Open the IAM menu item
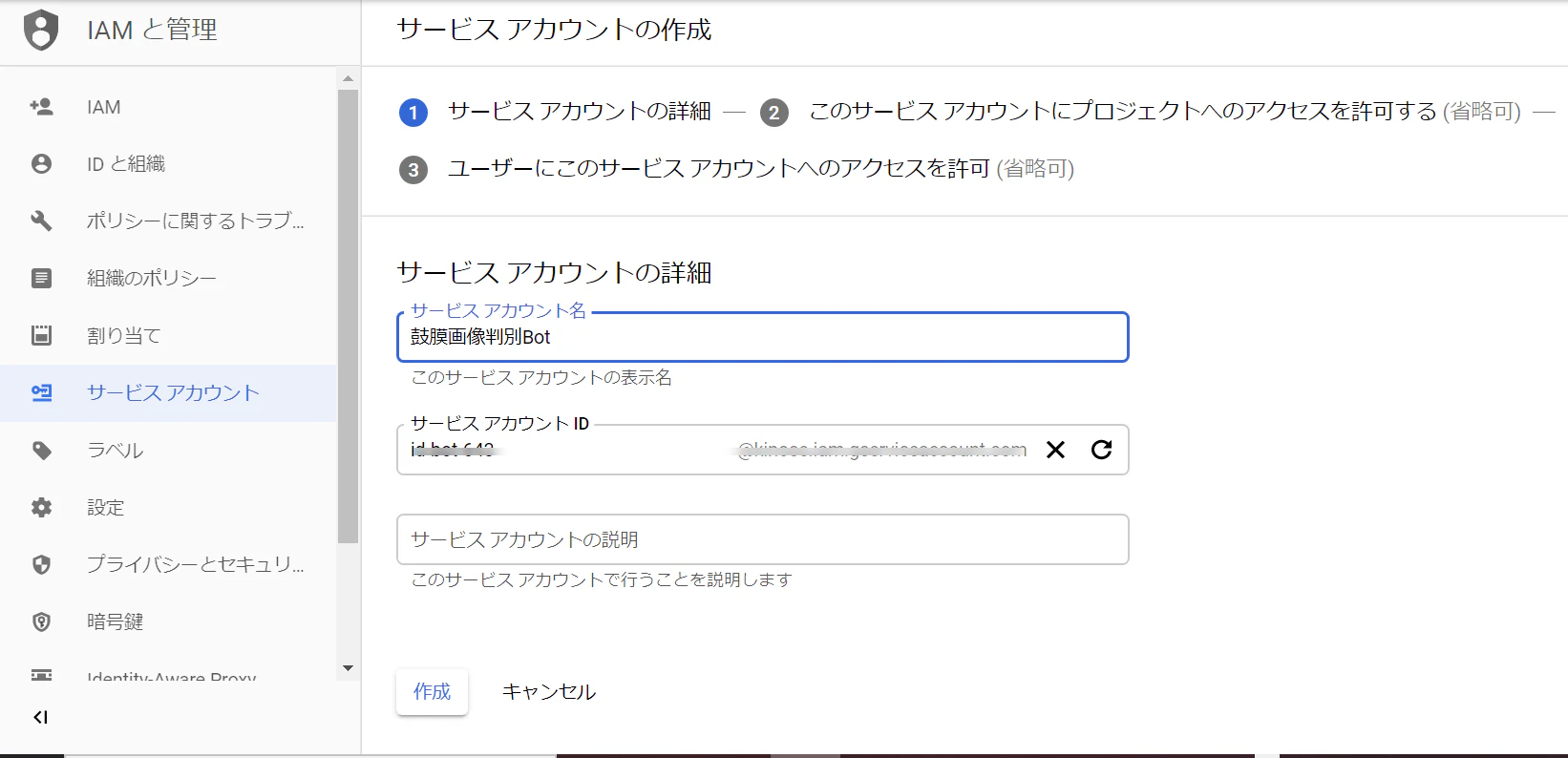The height and width of the screenshot is (758, 1568). tap(168, 107)
